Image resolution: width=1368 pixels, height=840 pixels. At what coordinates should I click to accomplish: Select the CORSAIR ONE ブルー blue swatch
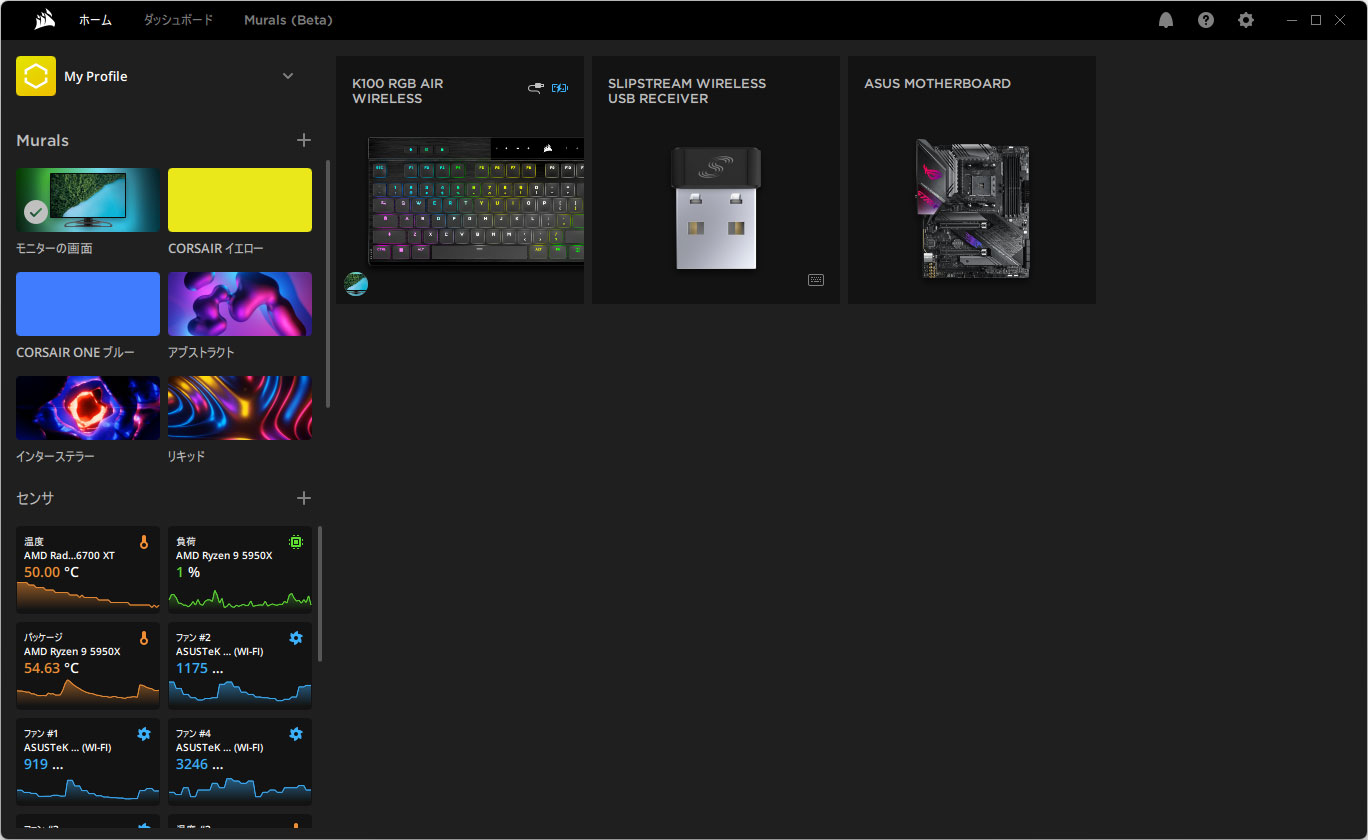click(x=88, y=304)
